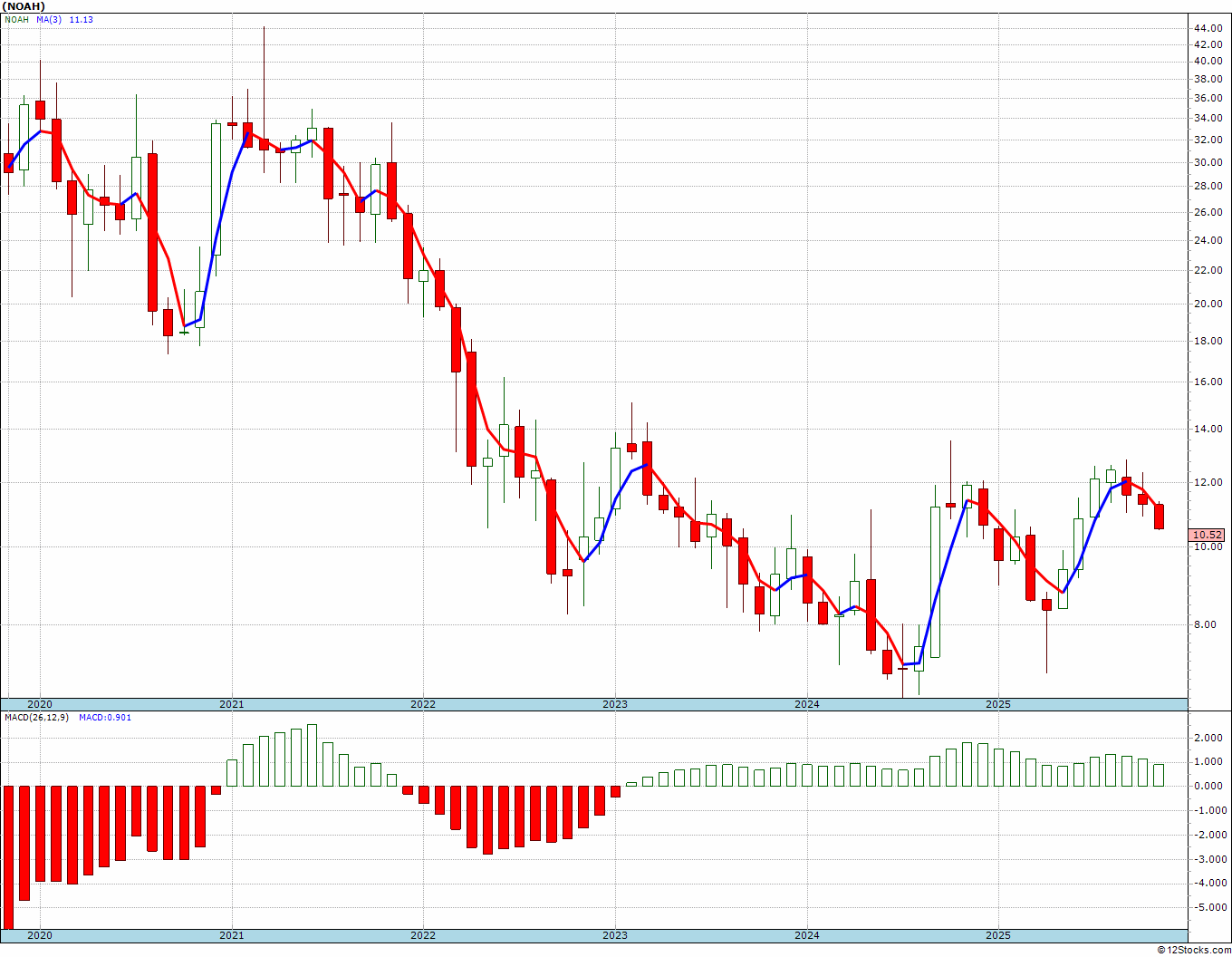The image size is (1232, 957).
Task: Select the 34.00 price axis label
Action: (1208, 118)
